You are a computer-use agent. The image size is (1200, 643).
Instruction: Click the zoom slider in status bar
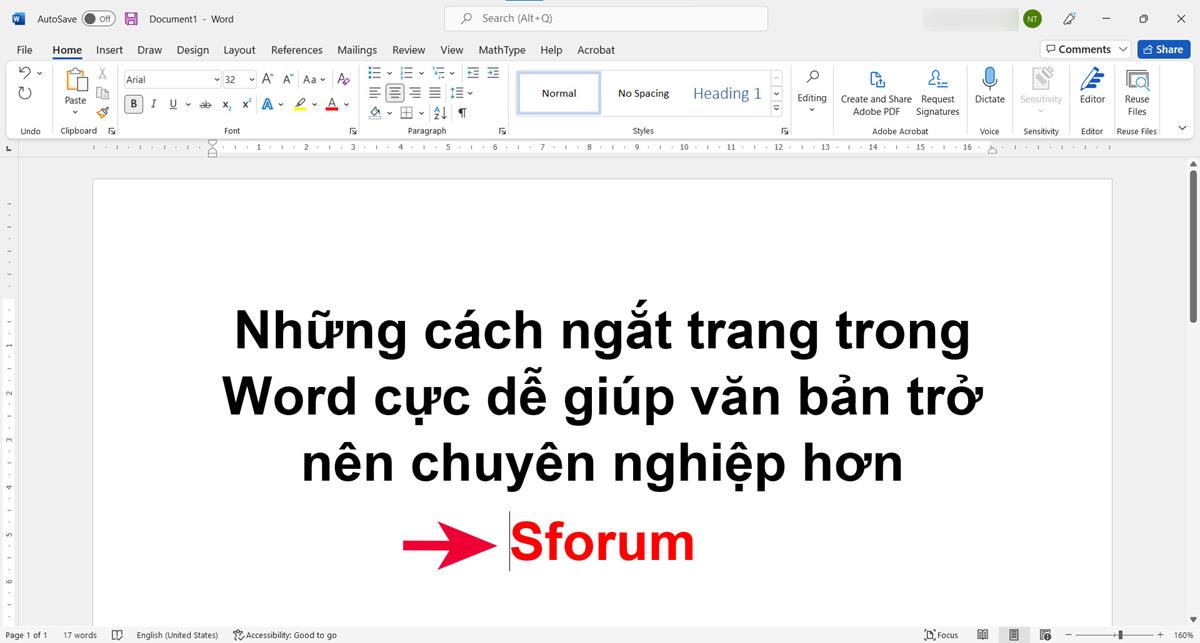pyautogui.click(x=1119, y=635)
